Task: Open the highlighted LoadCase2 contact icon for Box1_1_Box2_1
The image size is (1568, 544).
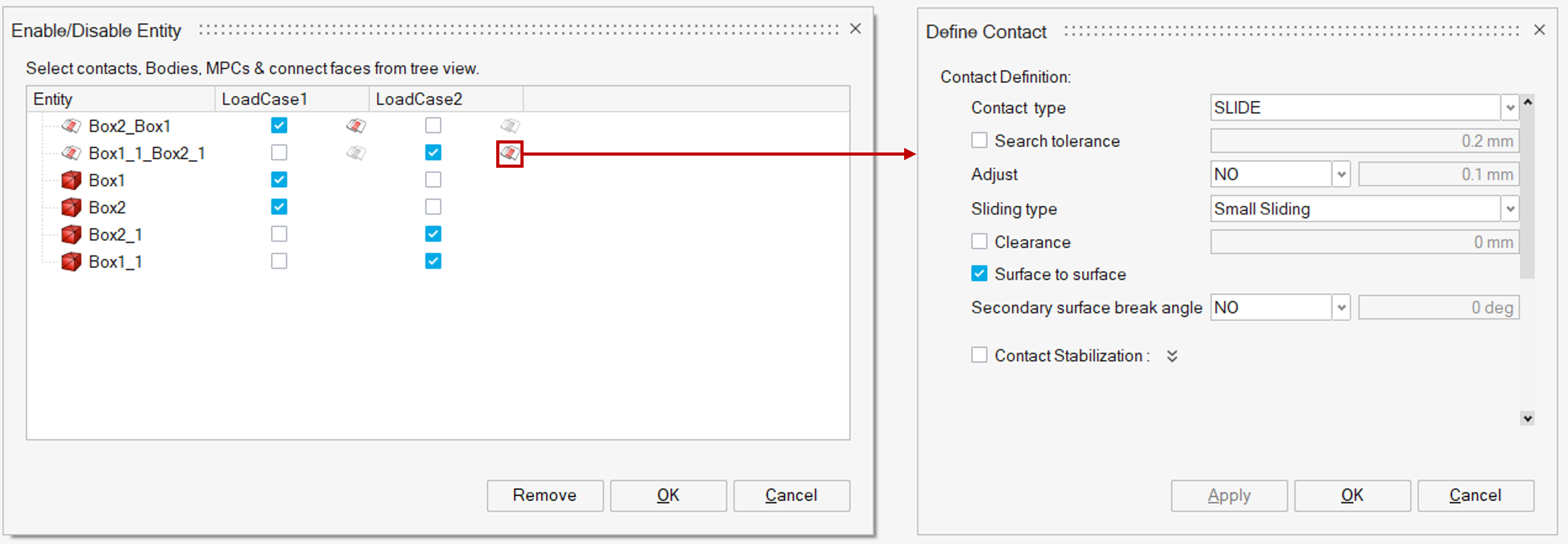Action: click(x=510, y=153)
